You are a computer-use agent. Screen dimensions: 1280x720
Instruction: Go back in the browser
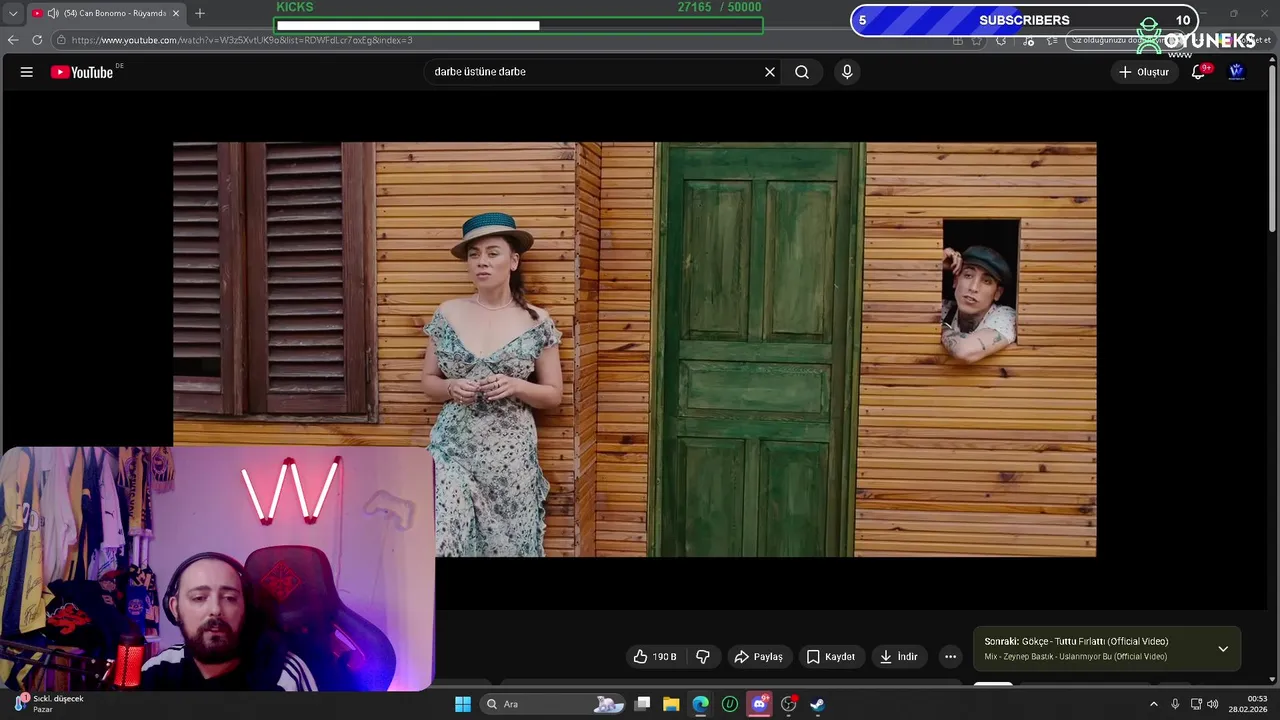pos(13,40)
